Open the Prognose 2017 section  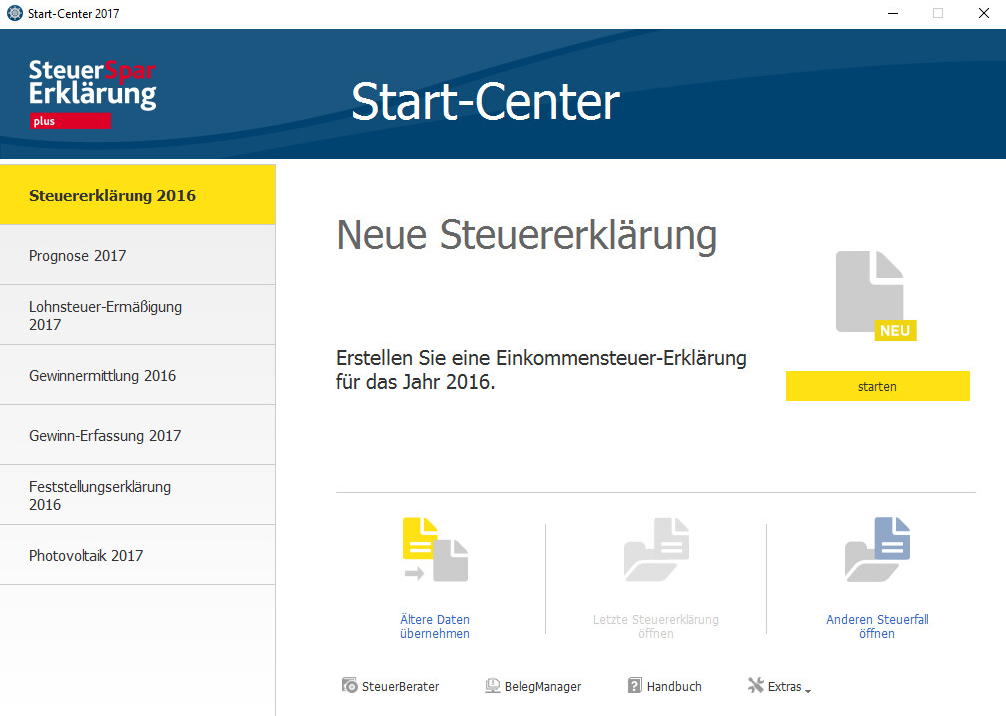[137, 255]
